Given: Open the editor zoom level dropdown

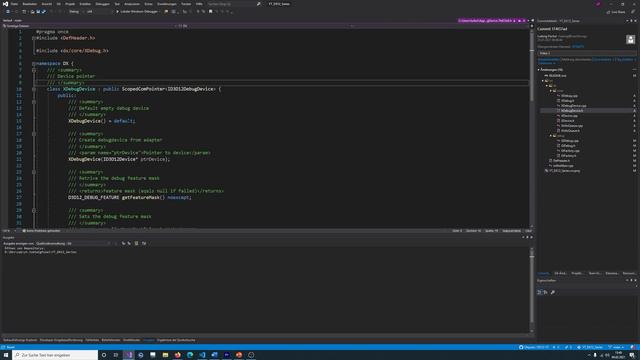Looking at the screenshot, I should pos(9,231).
